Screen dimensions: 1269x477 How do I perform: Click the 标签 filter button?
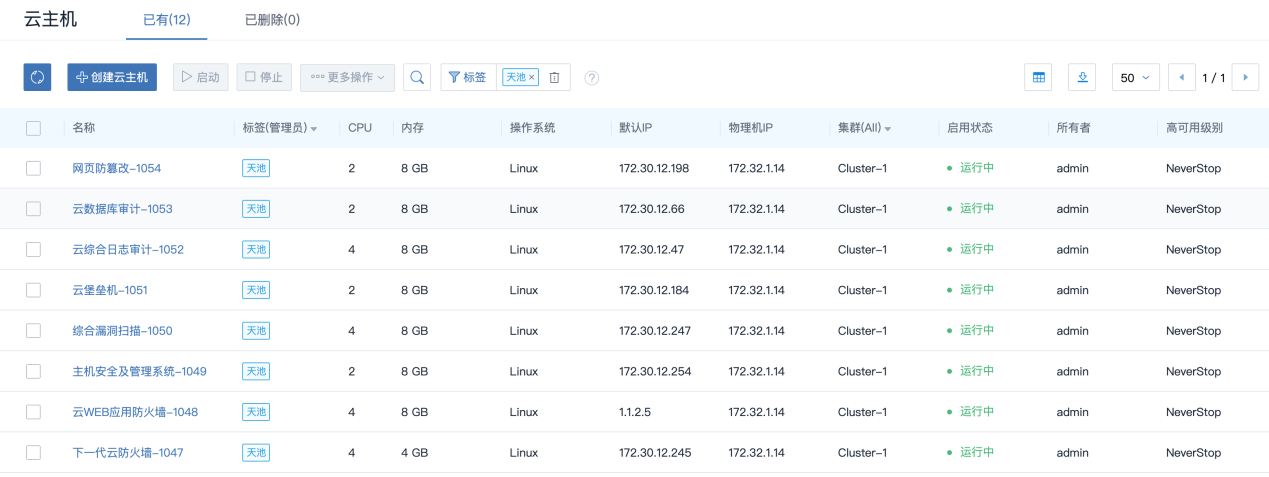click(468, 77)
